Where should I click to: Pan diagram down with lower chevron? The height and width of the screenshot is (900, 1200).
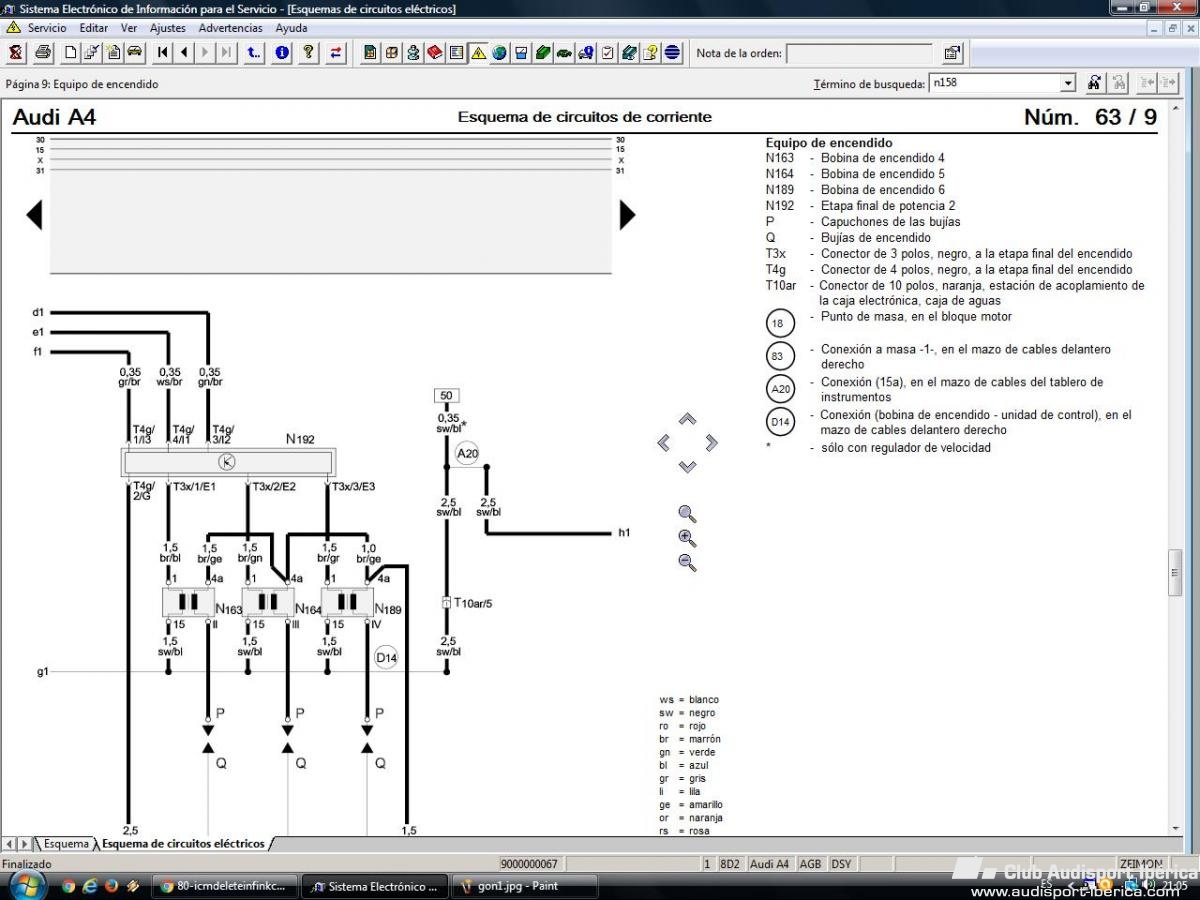pos(687,467)
